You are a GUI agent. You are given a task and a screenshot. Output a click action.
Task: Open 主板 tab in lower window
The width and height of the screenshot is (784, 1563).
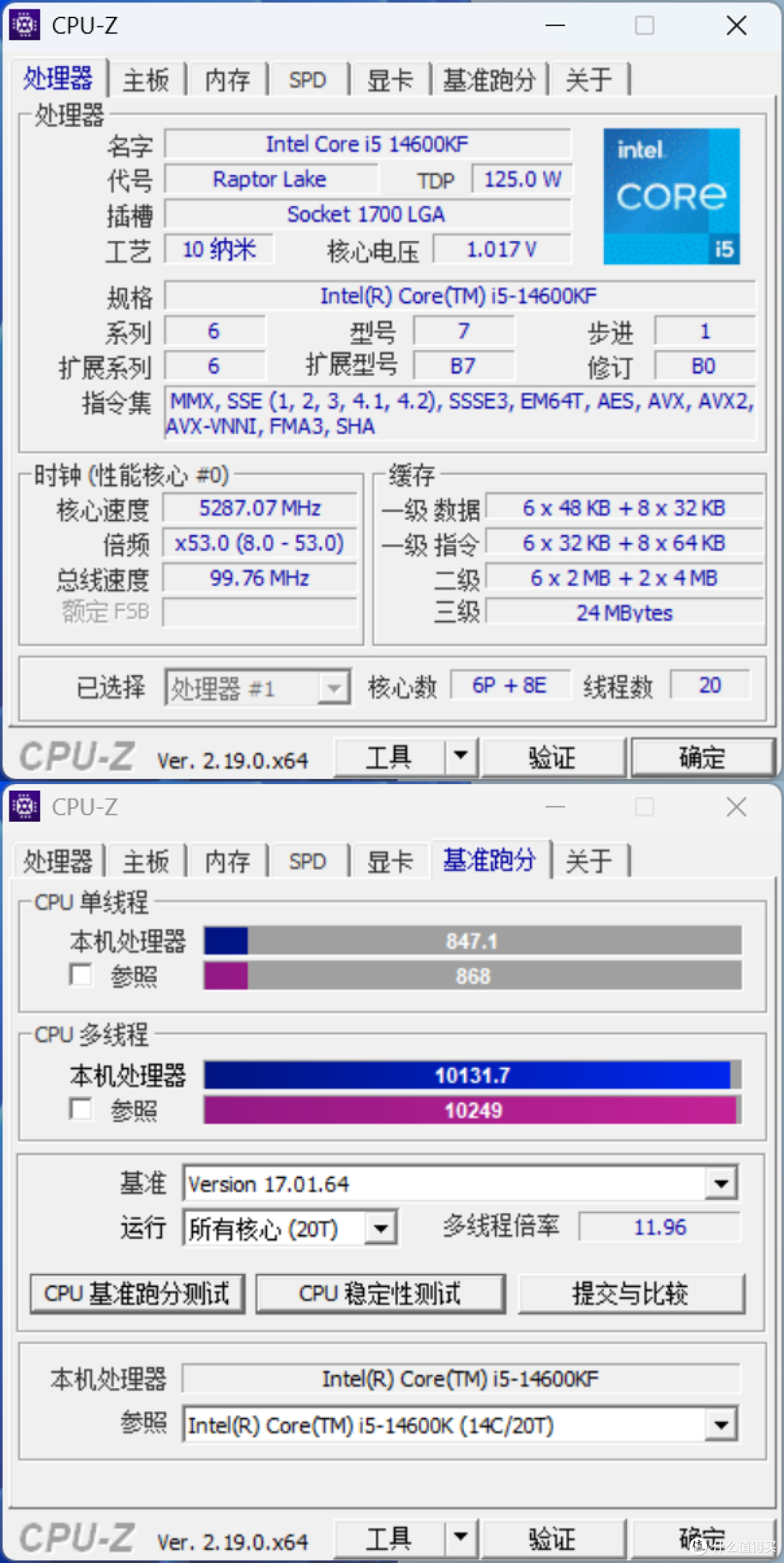[x=146, y=861]
